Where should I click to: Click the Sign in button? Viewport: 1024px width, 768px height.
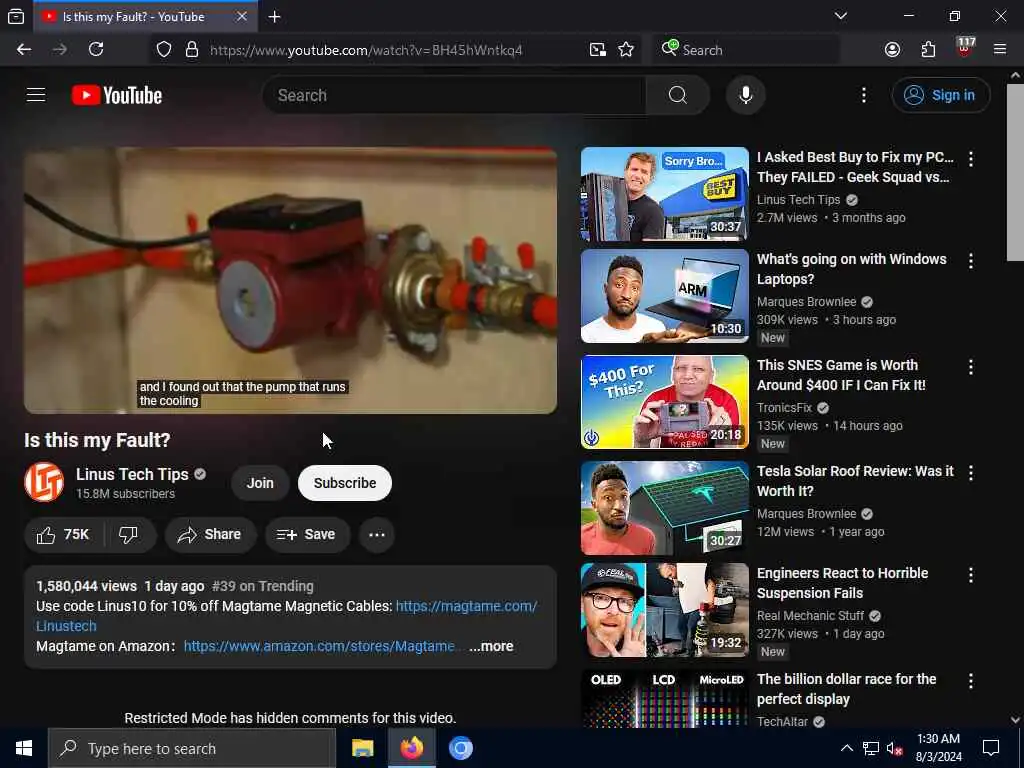tap(940, 95)
